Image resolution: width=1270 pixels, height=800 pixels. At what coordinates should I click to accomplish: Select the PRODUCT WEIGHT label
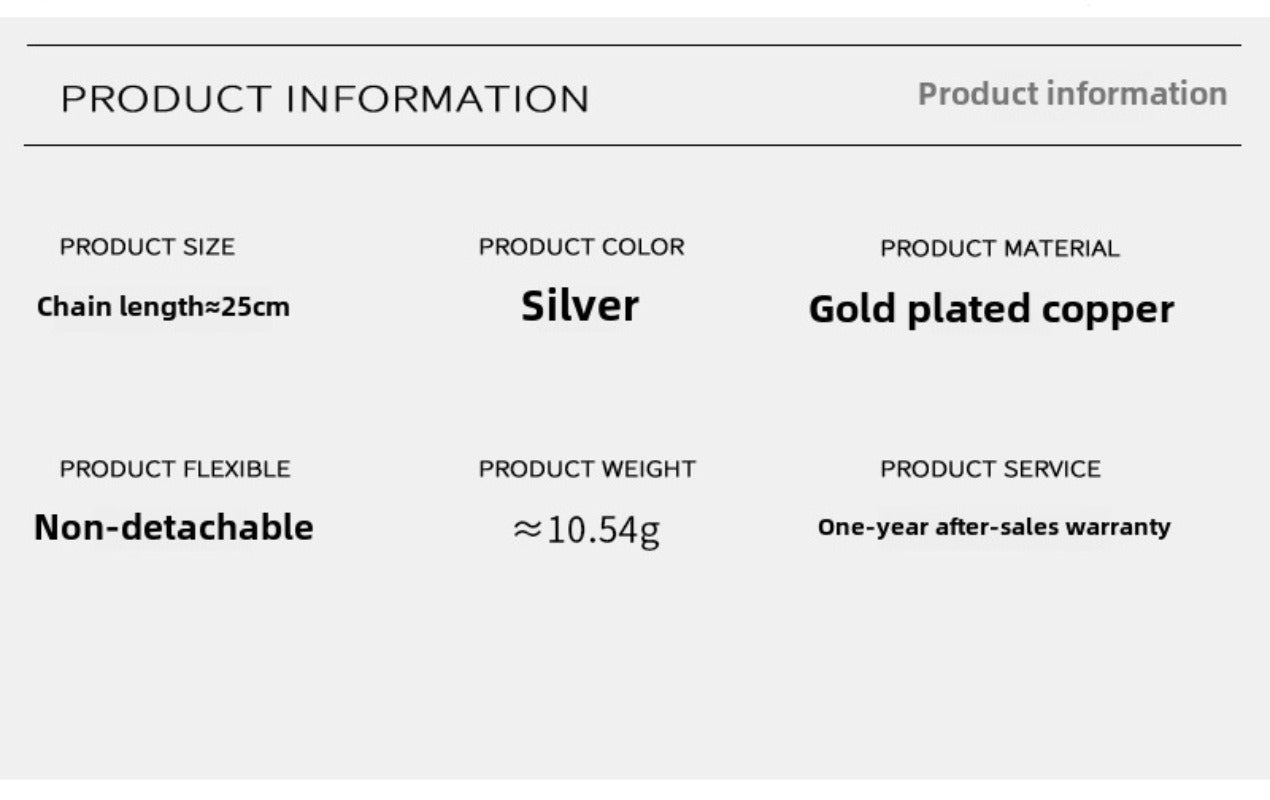(x=587, y=469)
